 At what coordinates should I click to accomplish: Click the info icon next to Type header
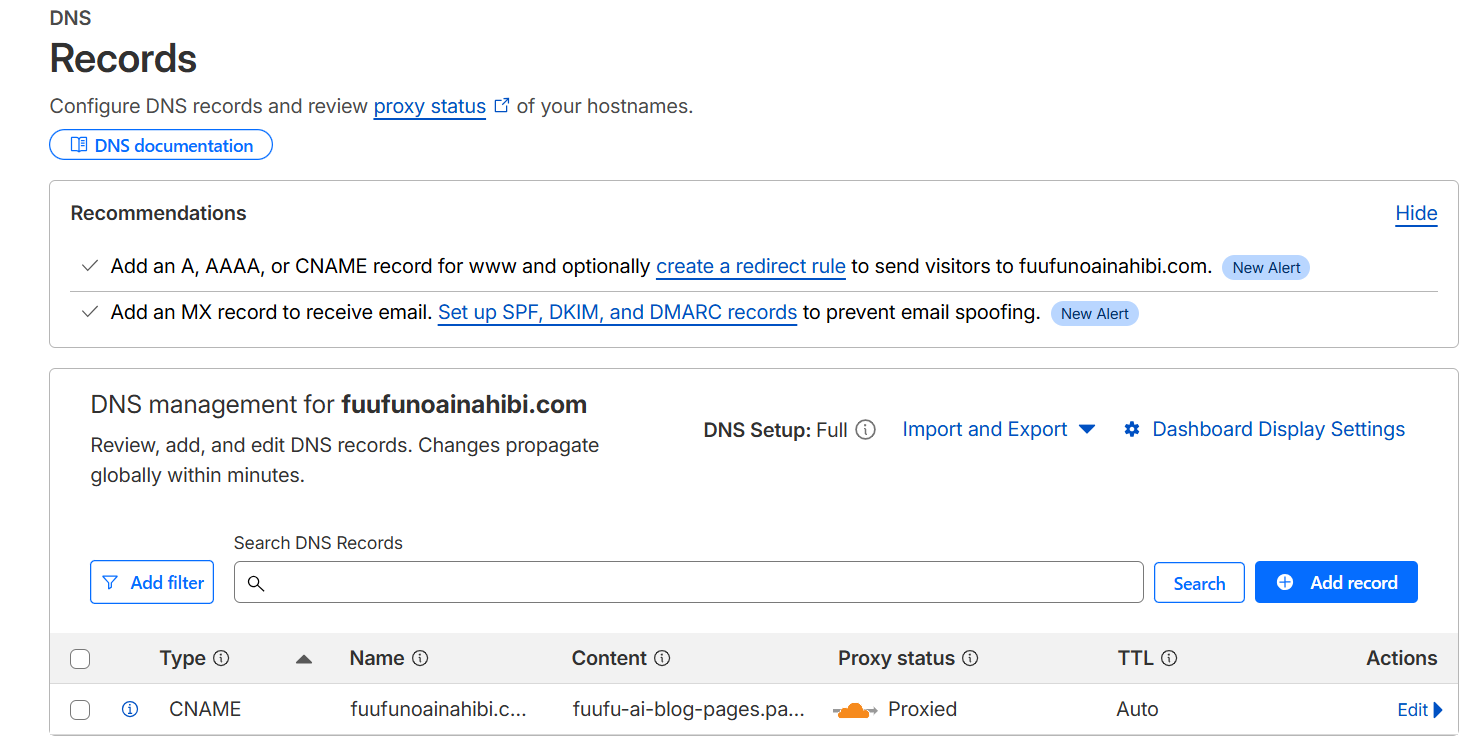point(221,659)
